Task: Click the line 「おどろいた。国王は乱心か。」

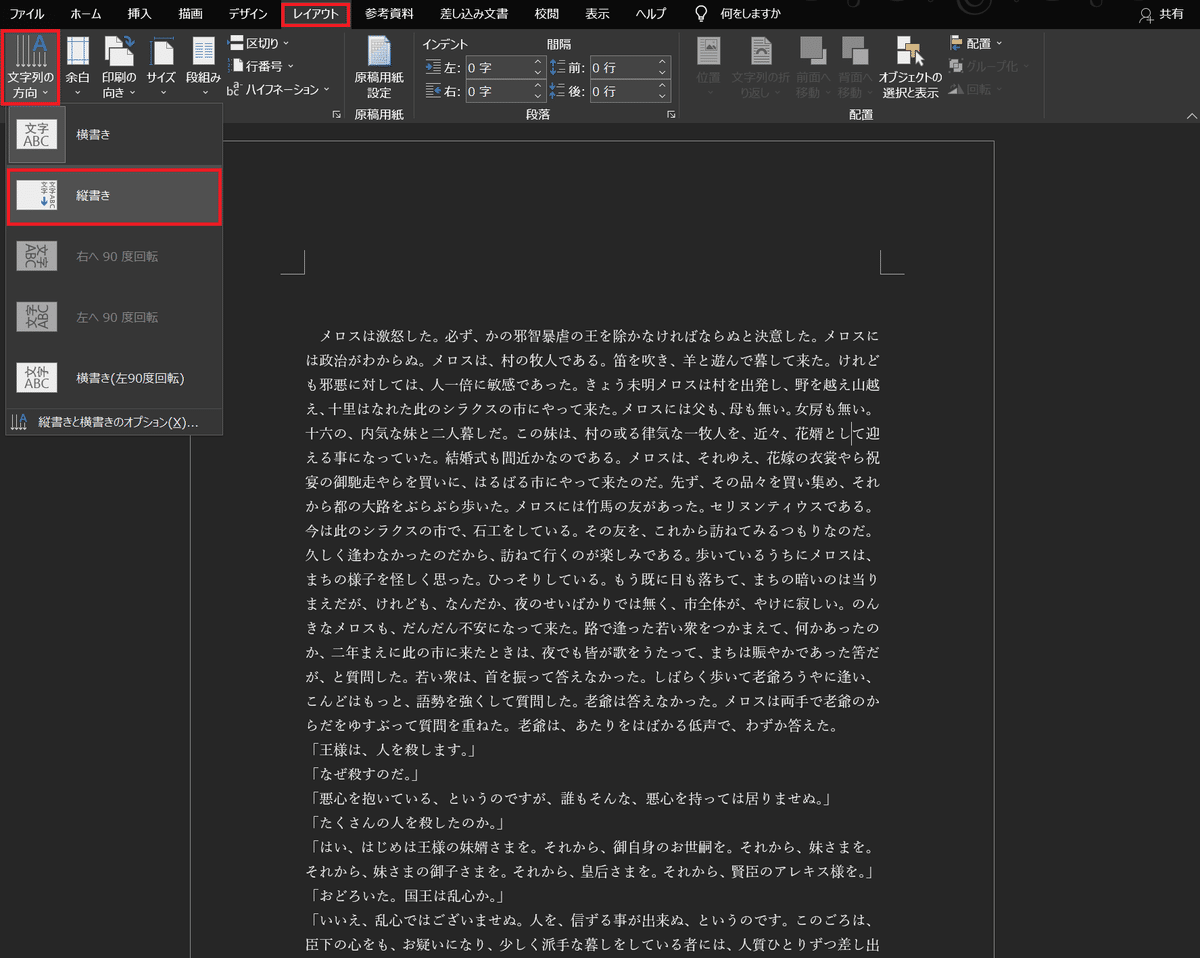Action: coord(406,896)
